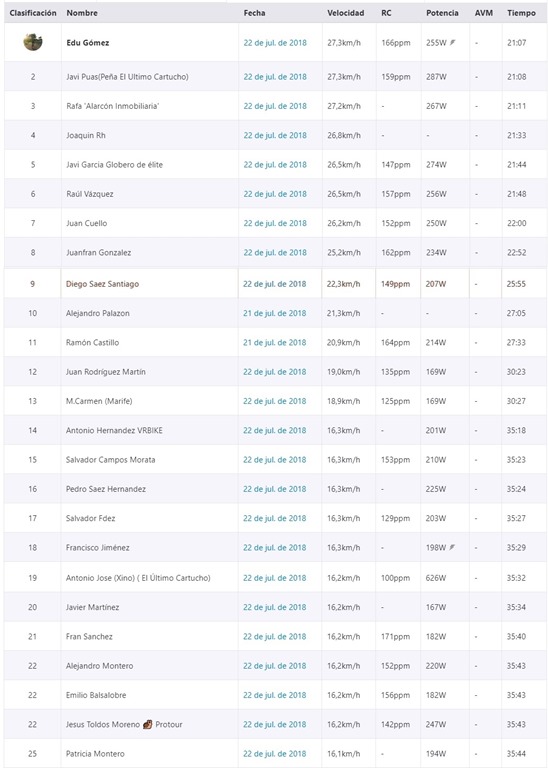The width and height of the screenshot is (548, 768).
Task: Click the emoji icon in Jesus Toldos Moreno's name
Action: tap(147, 724)
